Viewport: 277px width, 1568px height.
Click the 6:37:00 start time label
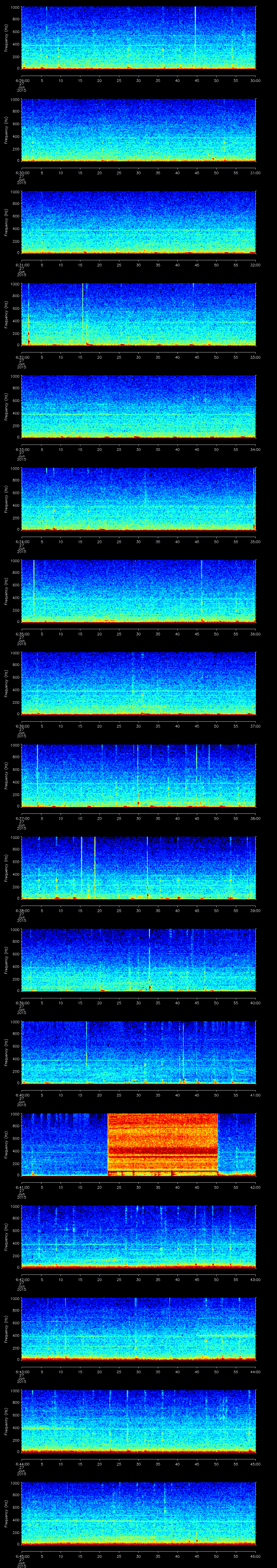pyautogui.click(x=22, y=818)
